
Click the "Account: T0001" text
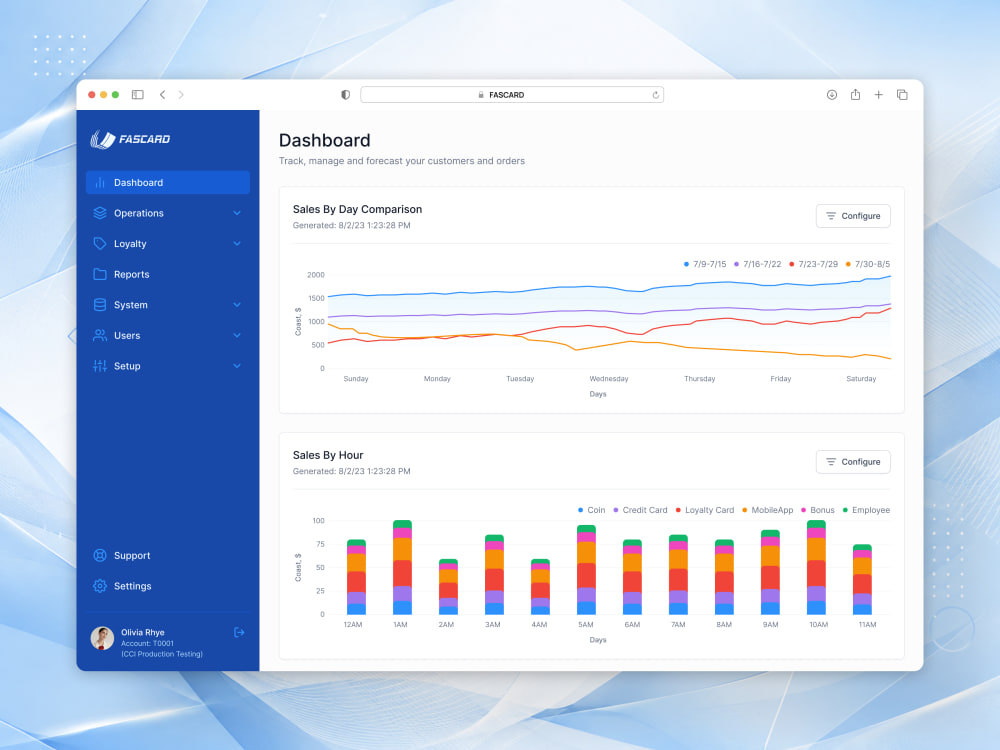point(147,643)
